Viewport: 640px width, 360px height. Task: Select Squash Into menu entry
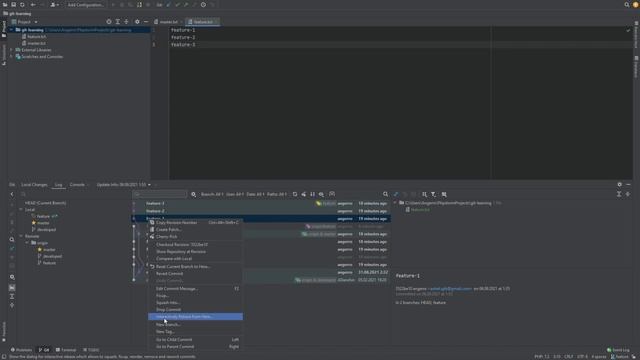[x=195, y=302]
